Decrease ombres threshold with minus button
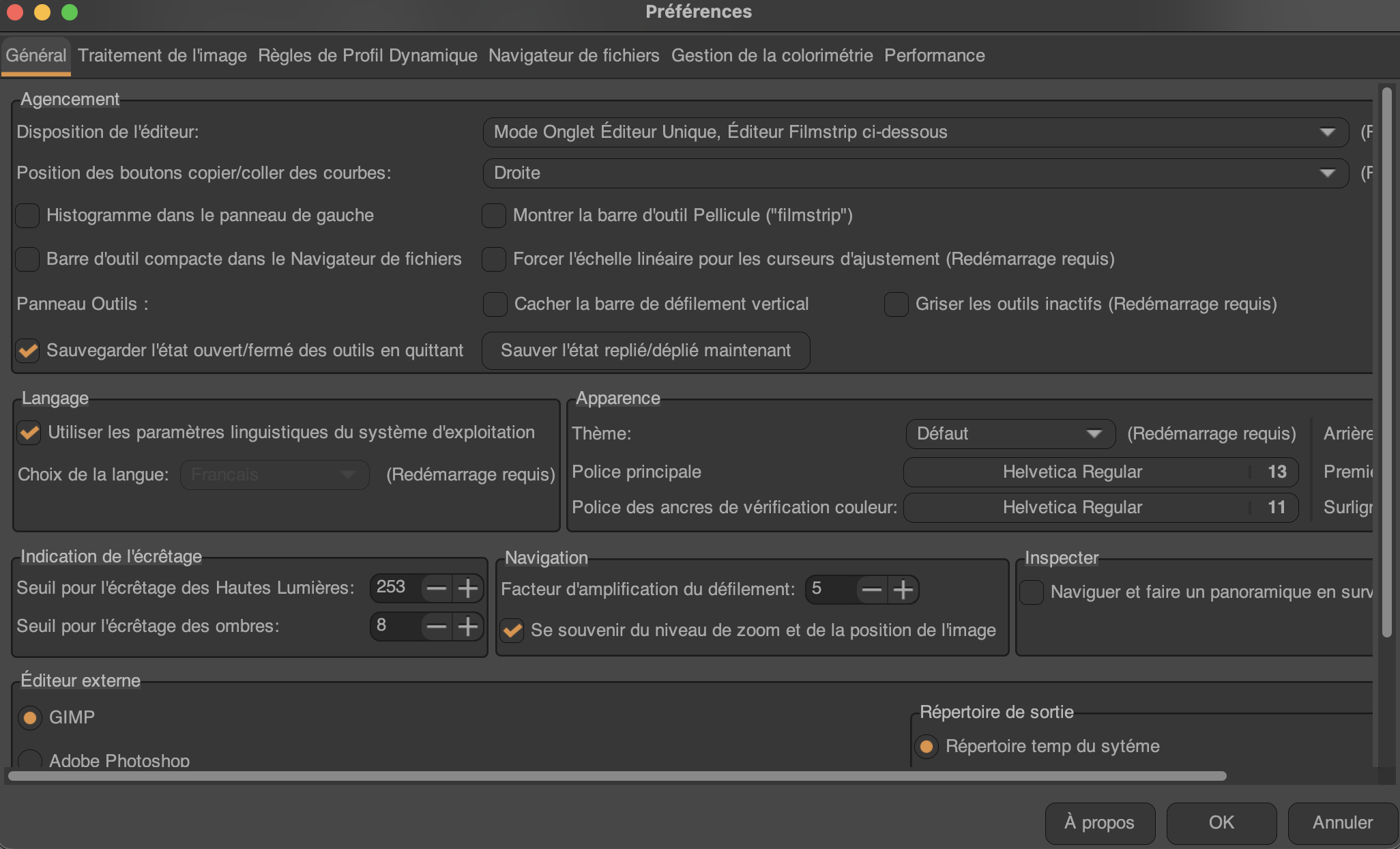 point(436,626)
